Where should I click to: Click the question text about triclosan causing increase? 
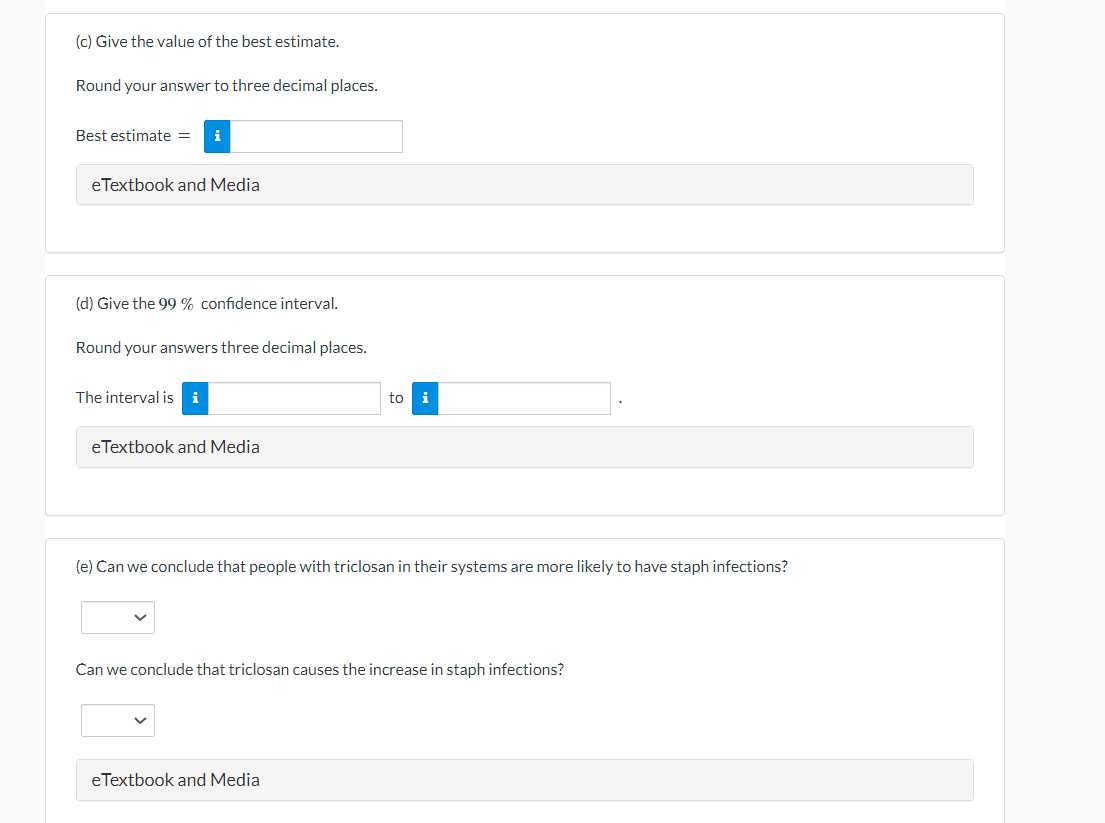(x=319, y=670)
